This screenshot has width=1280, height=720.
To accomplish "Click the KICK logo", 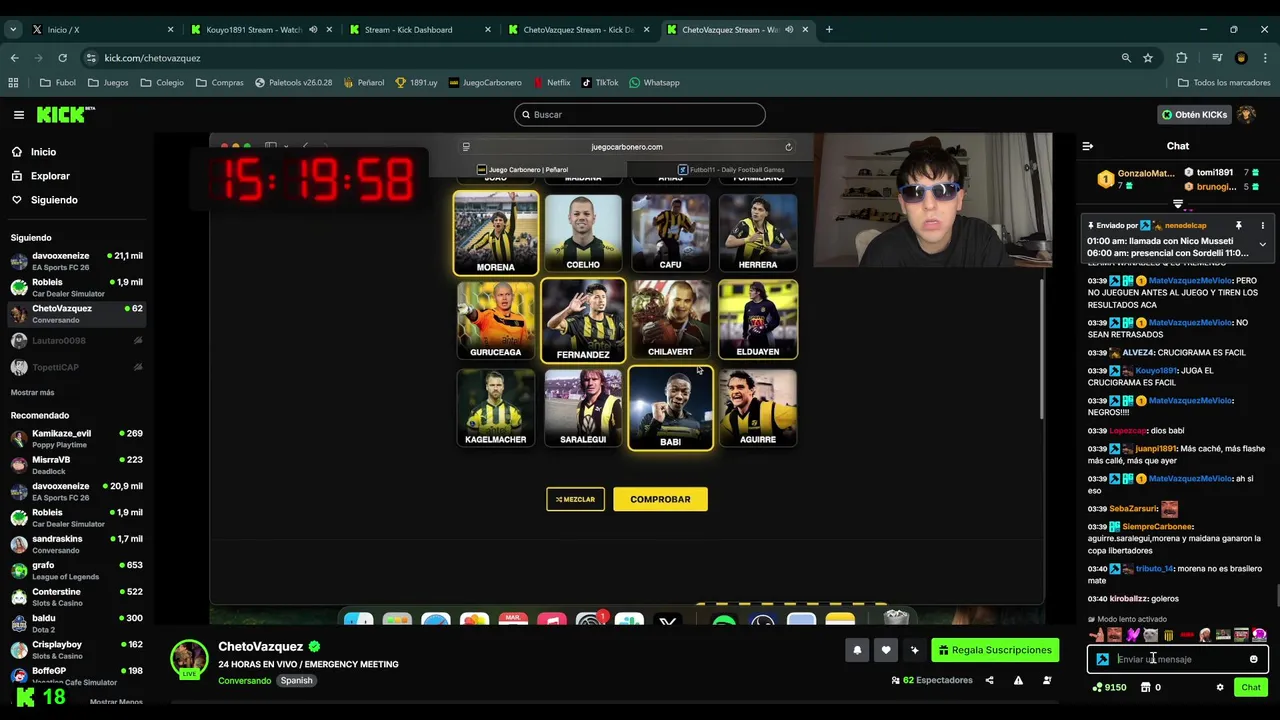I will click(65, 115).
